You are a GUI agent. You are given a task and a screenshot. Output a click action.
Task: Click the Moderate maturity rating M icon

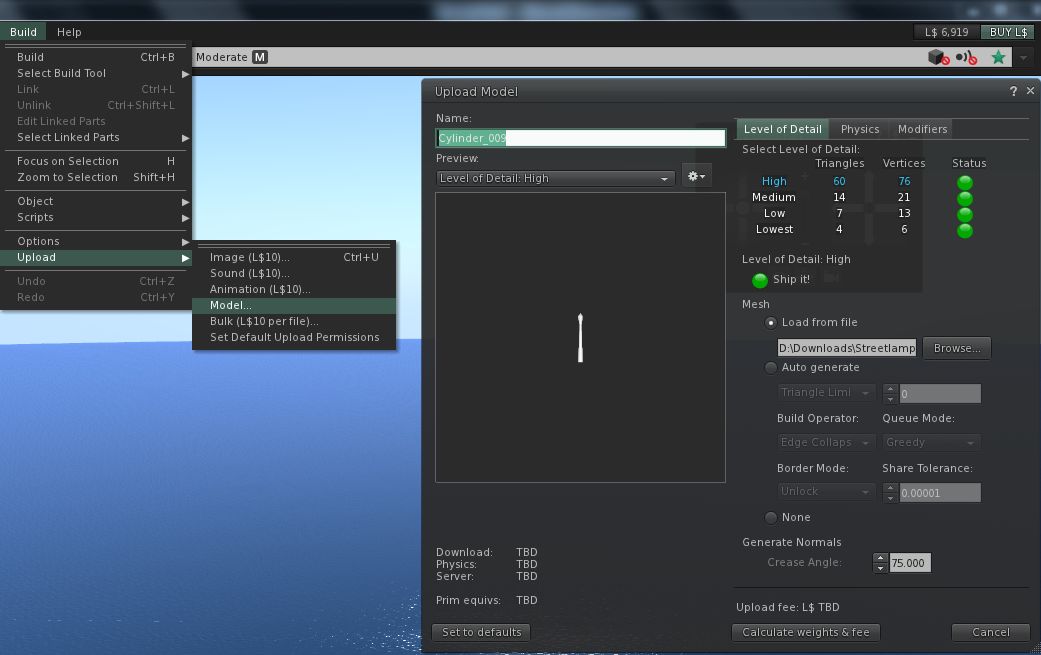[x=260, y=58]
